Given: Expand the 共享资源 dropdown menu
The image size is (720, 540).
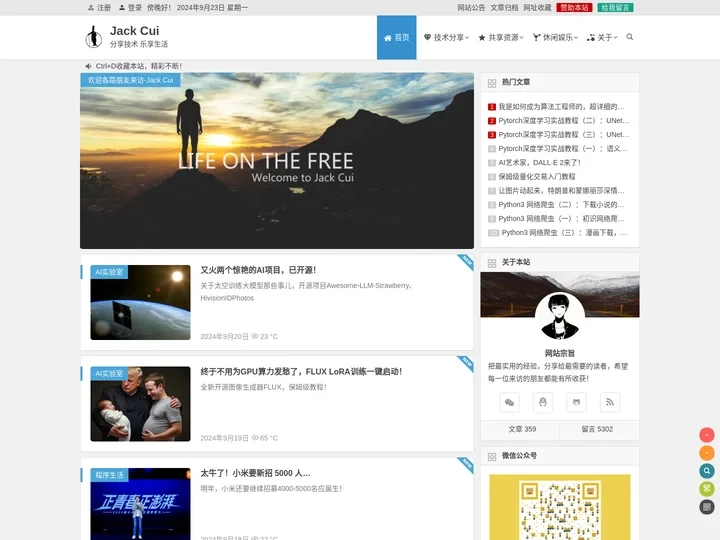Looking at the screenshot, I should click(501, 37).
